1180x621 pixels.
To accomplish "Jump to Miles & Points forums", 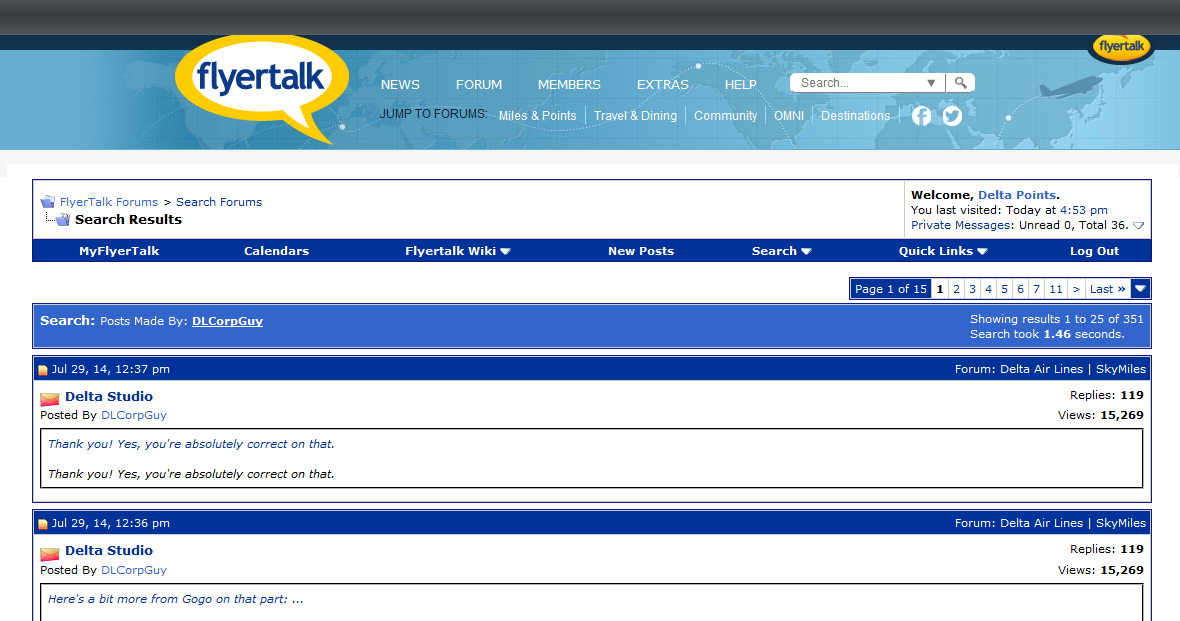I will point(537,116).
